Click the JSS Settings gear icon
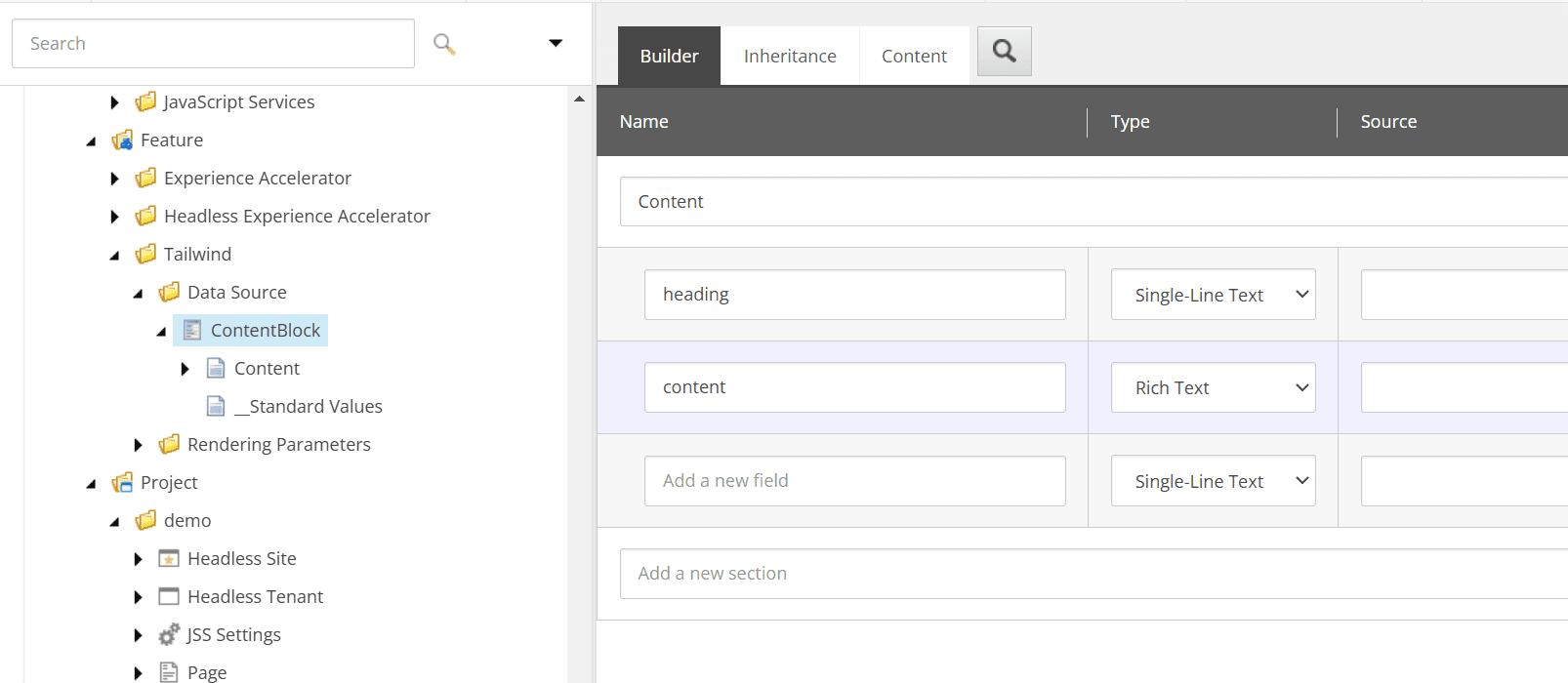1568x683 pixels. [169, 635]
